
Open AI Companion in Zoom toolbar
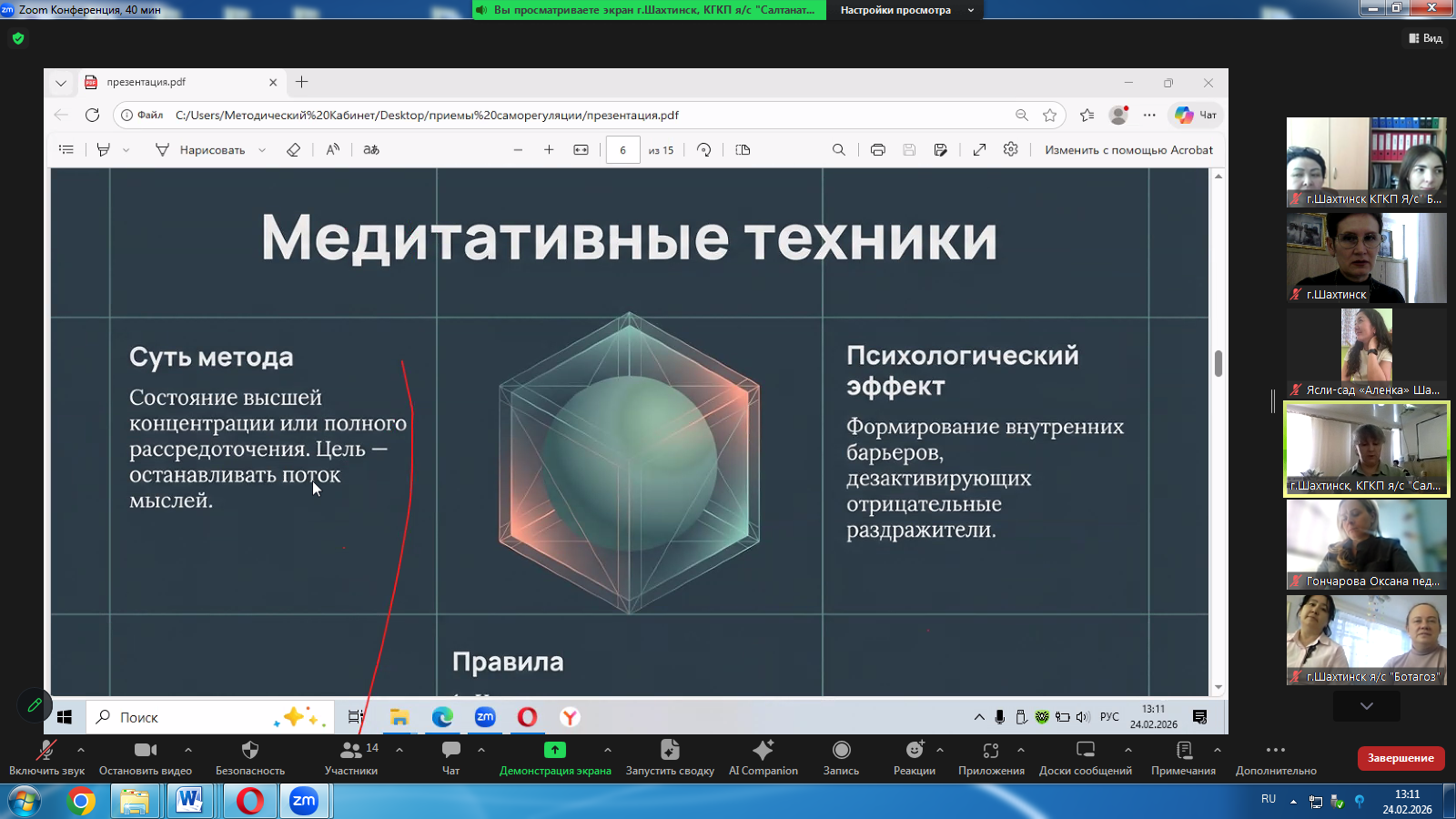coord(763,757)
